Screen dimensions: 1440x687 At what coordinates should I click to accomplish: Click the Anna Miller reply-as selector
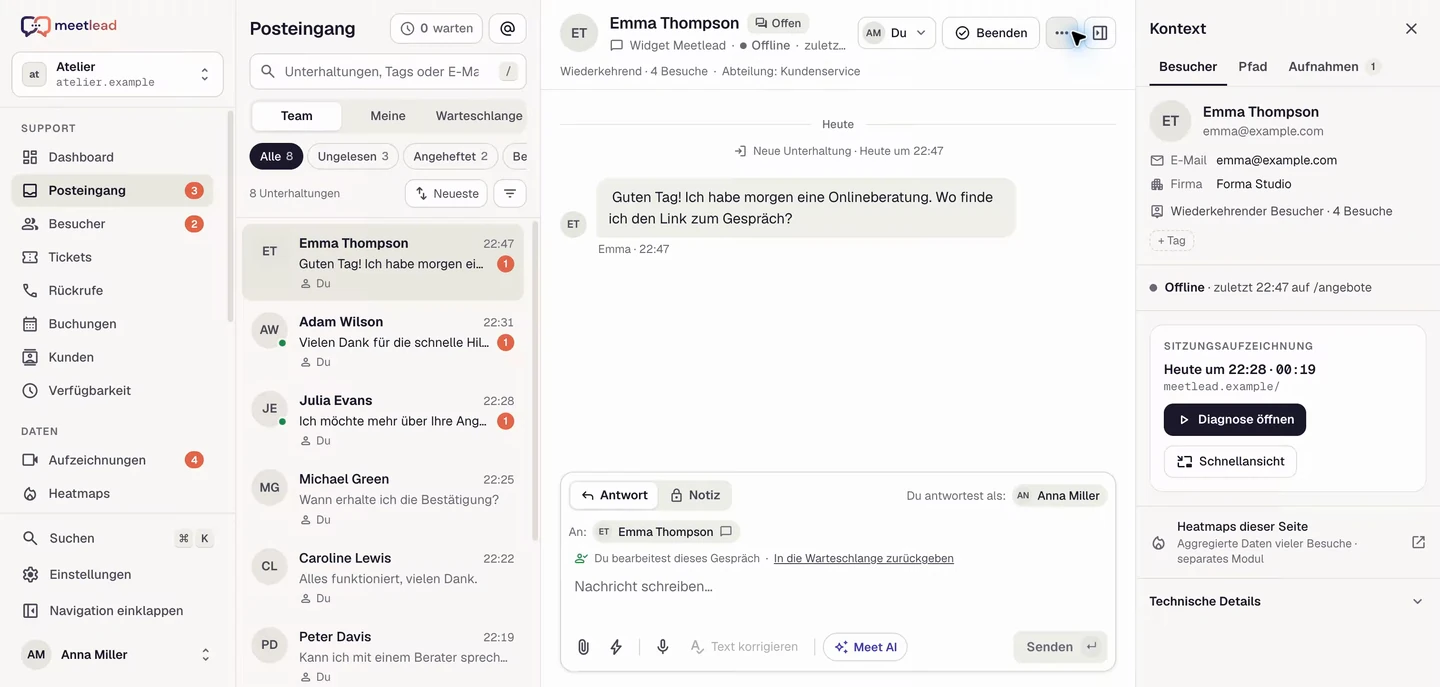point(1059,495)
